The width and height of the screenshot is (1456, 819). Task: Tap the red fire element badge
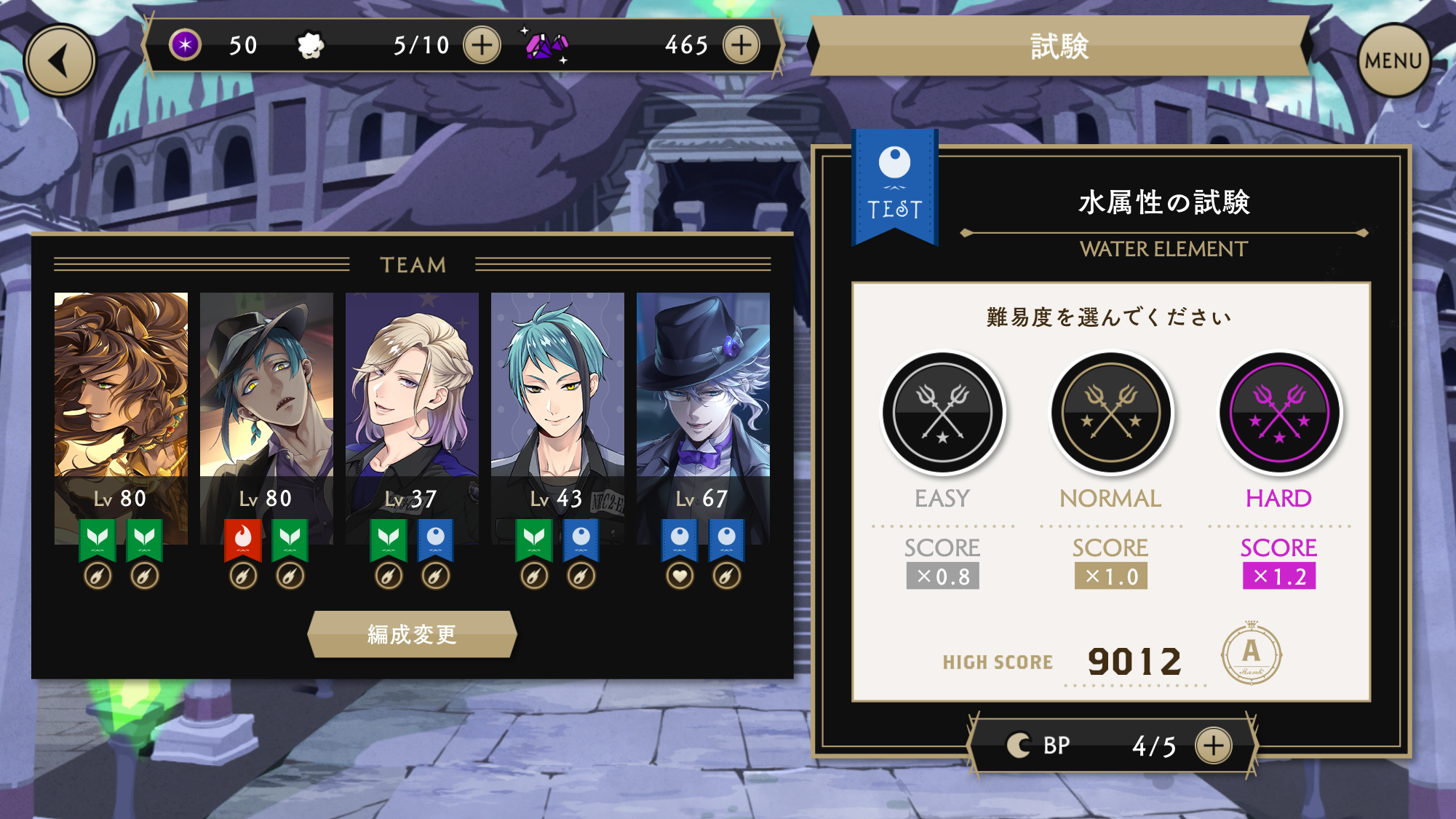pos(242,540)
